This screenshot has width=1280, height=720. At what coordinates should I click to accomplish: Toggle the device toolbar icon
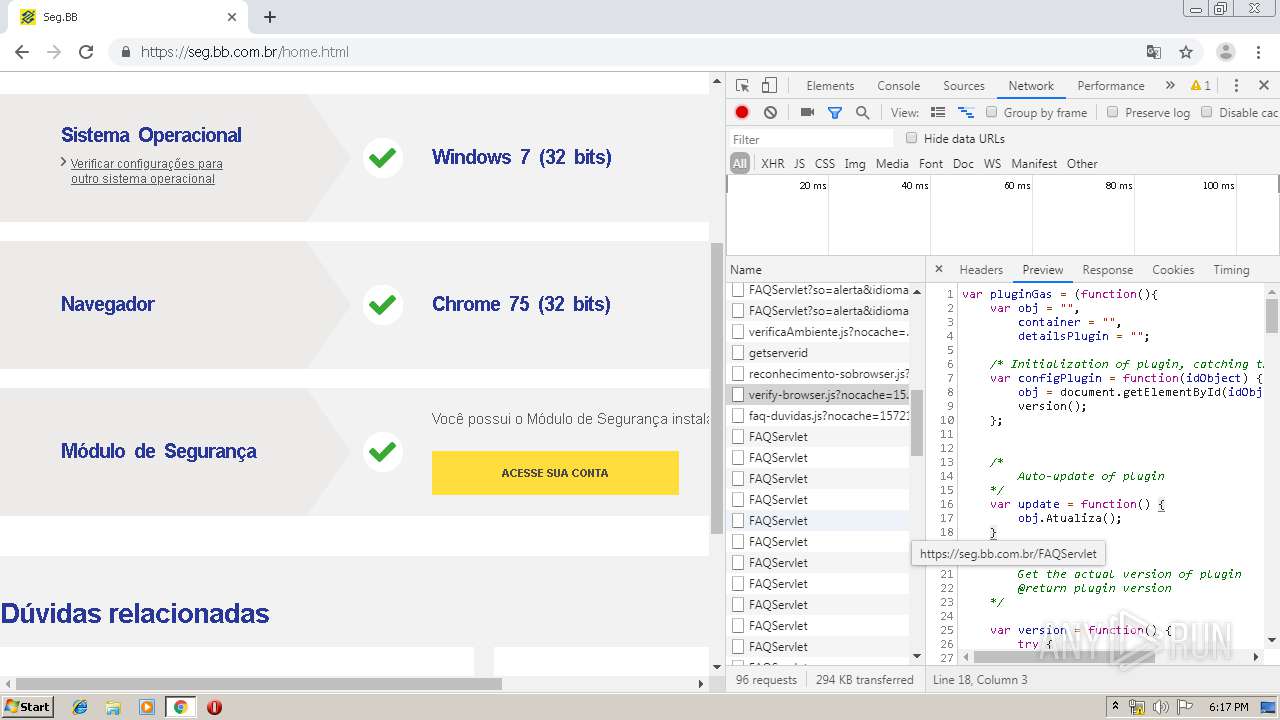point(769,86)
